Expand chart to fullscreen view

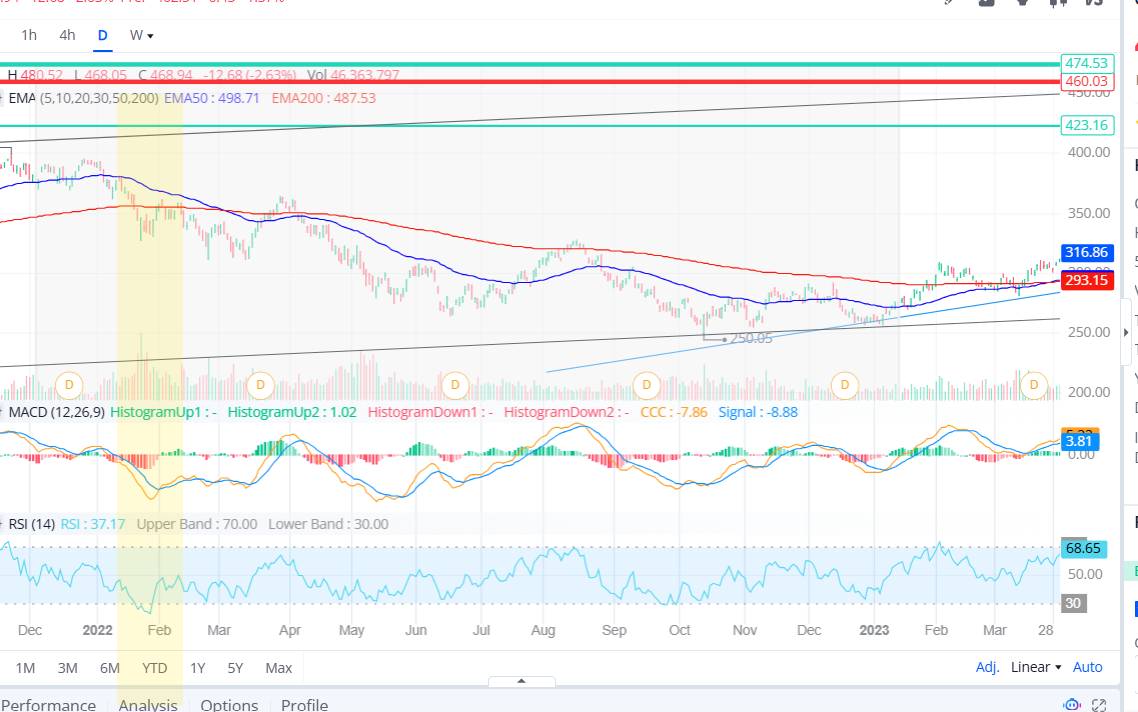coord(1099,705)
